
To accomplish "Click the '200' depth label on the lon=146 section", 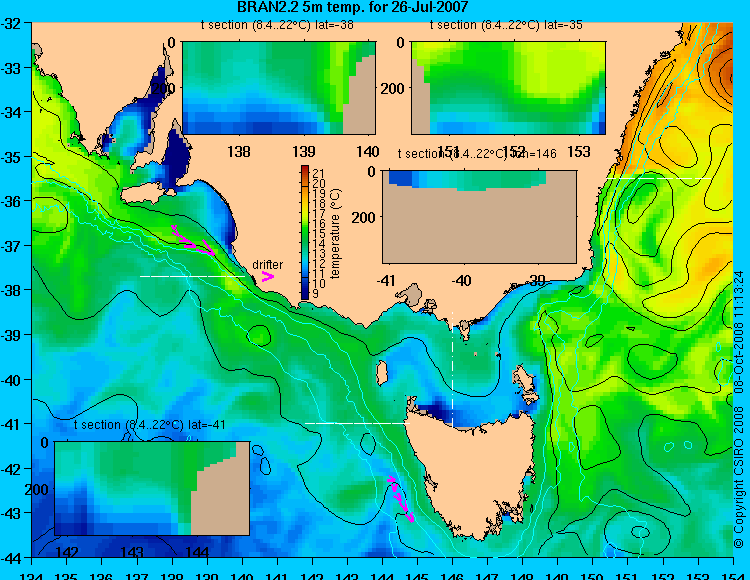I will pyautogui.click(x=364, y=218).
